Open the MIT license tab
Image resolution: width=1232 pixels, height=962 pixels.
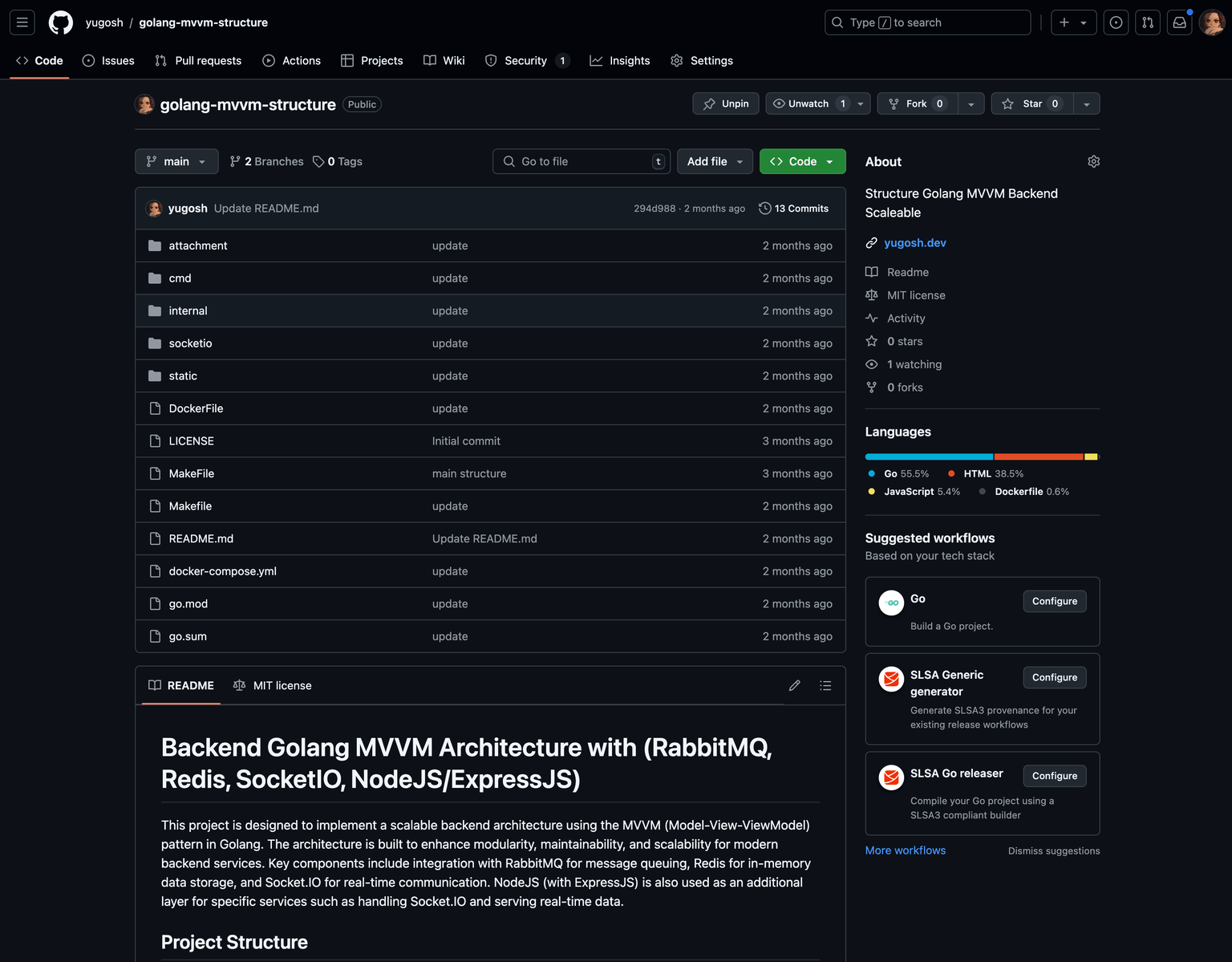[273, 685]
